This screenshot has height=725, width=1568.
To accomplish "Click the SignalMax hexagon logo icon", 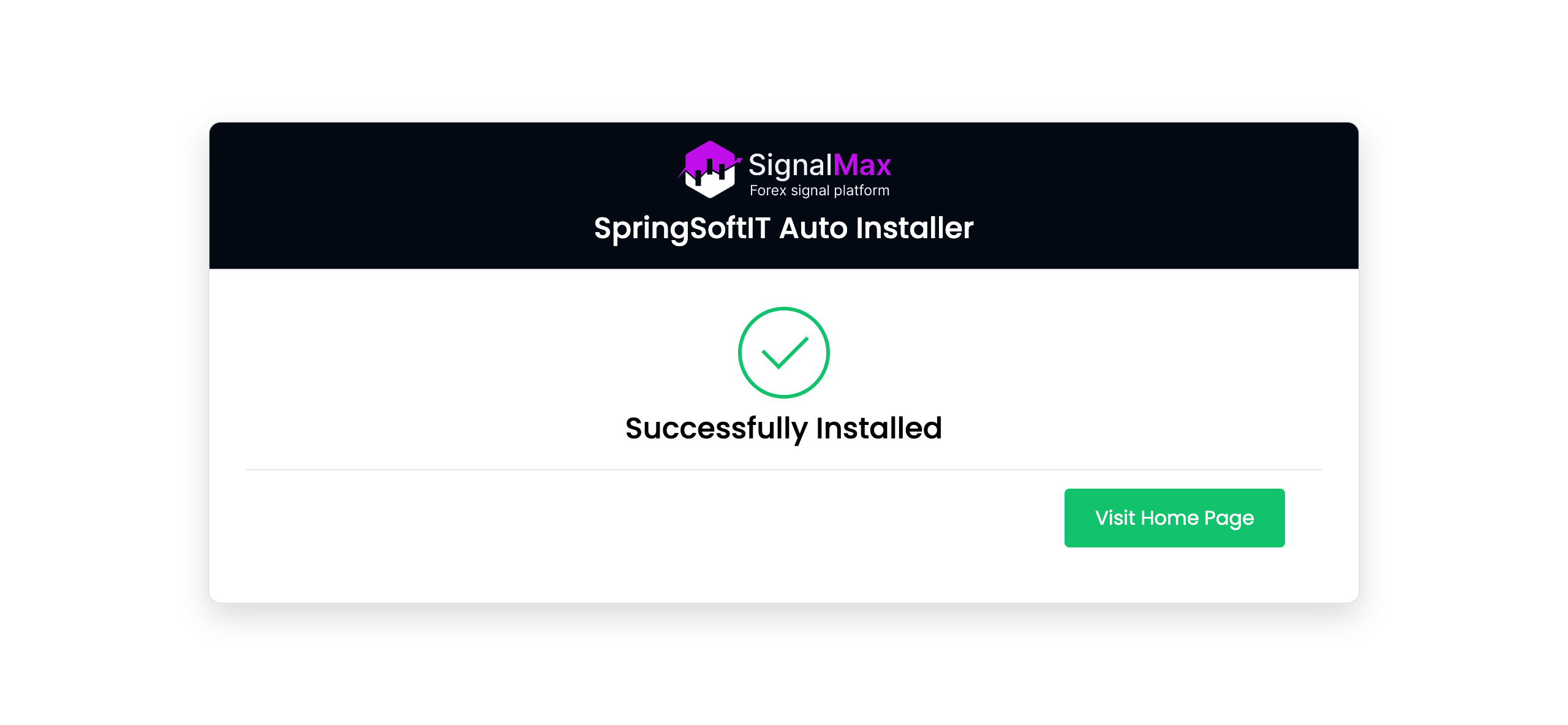I will click(709, 170).
